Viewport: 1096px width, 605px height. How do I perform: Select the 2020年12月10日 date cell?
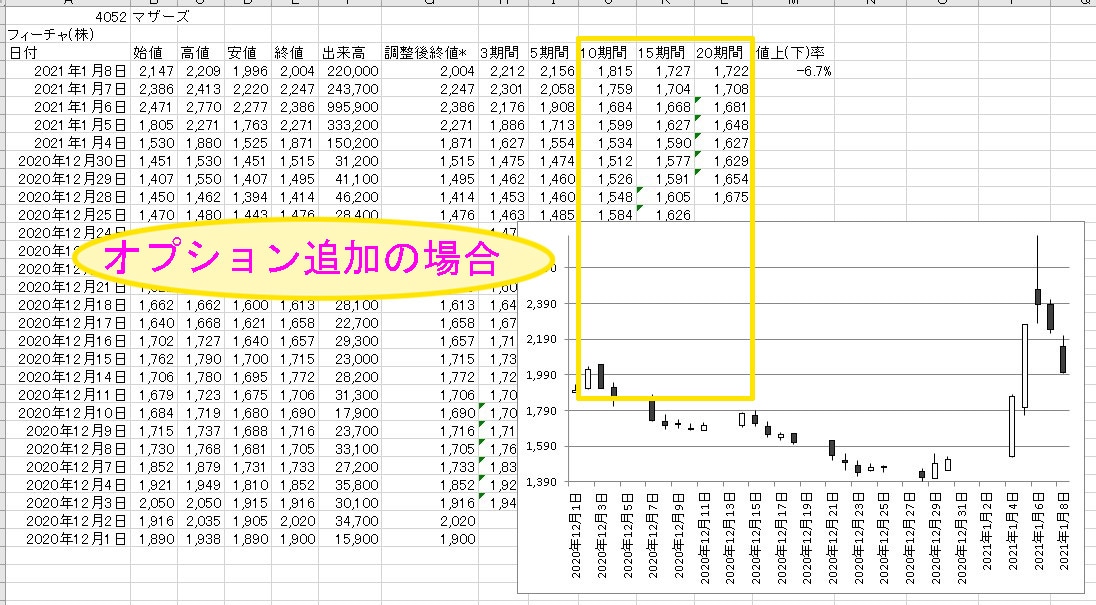pos(68,413)
